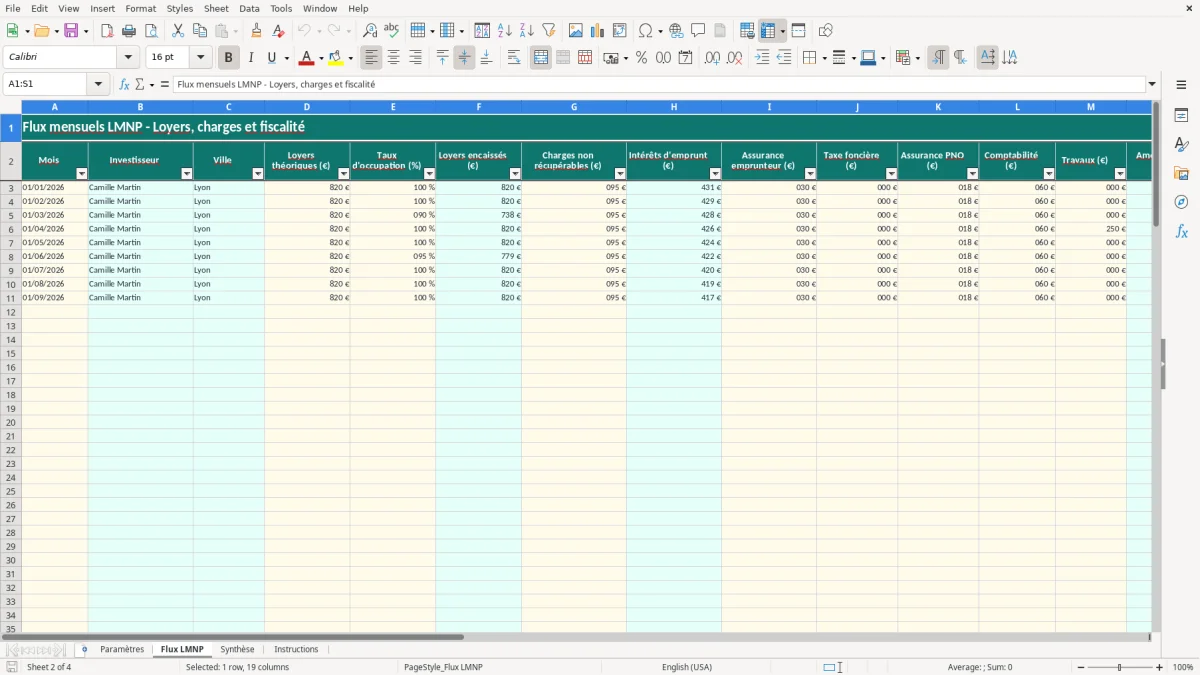Open the Font Size dropdown
1200x675 pixels.
tap(200, 58)
